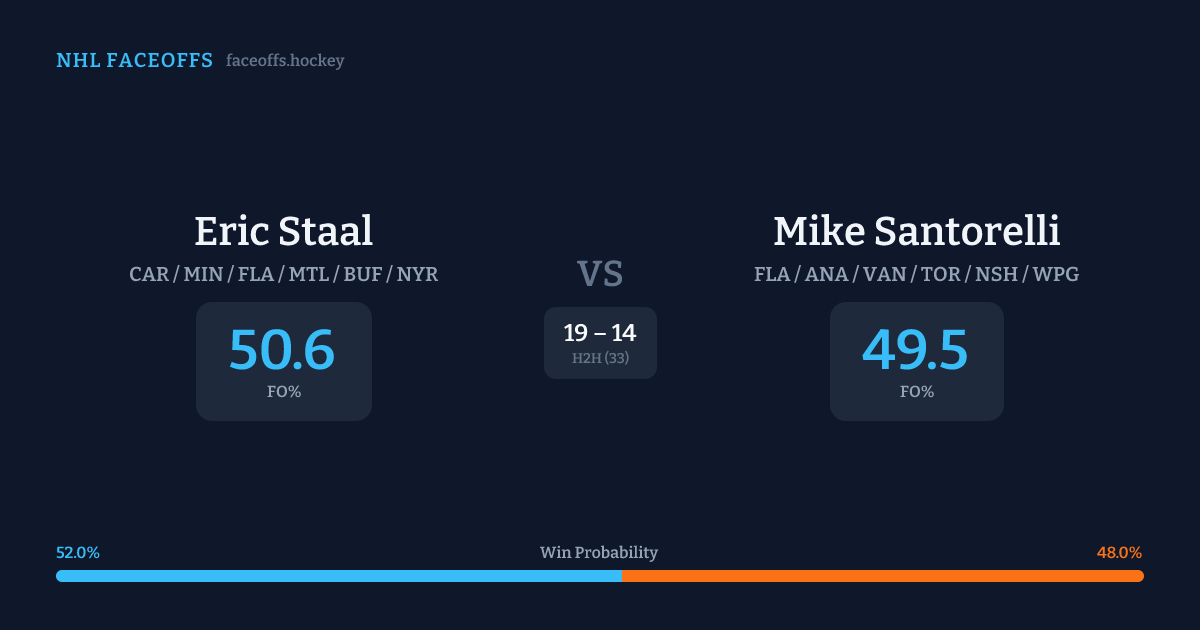Click the 48.0% win probability value
Image resolution: width=1200 pixels, height=630 pixels.
1119,553
